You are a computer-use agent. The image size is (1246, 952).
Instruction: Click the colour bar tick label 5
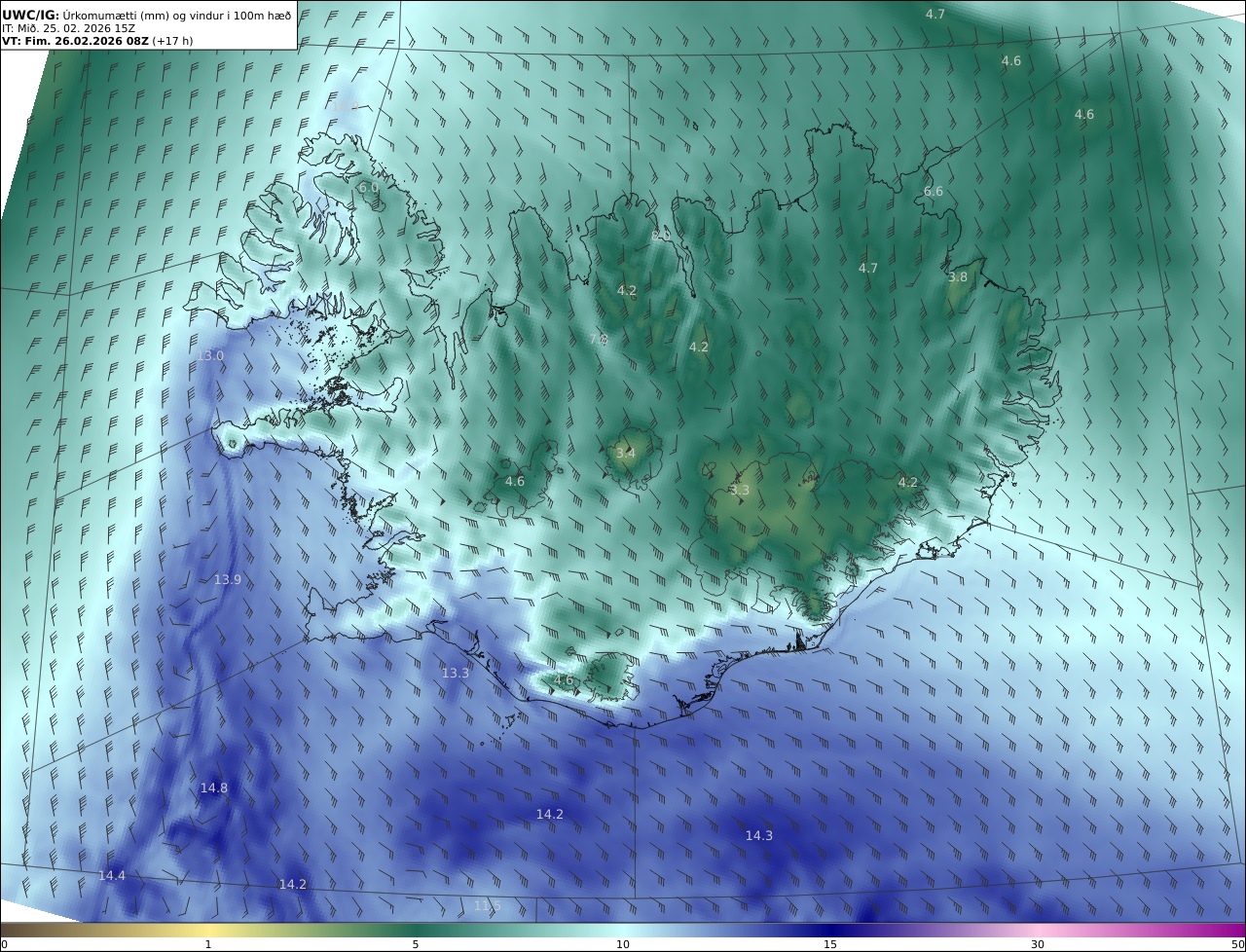pyautogui.click(x=416, y=944)
